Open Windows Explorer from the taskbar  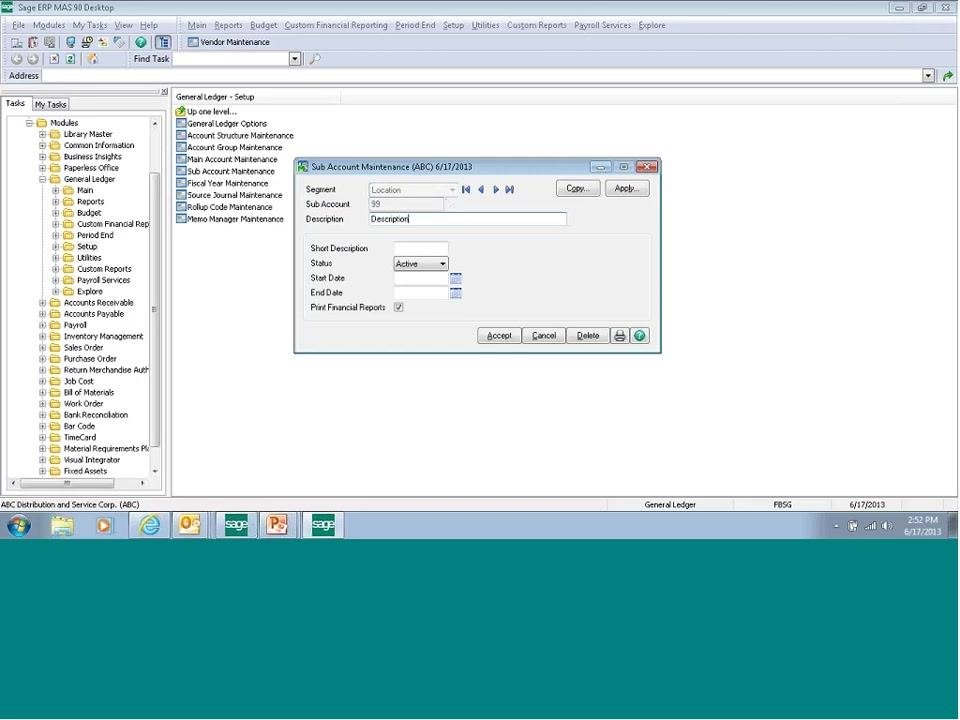pos(62,525)
